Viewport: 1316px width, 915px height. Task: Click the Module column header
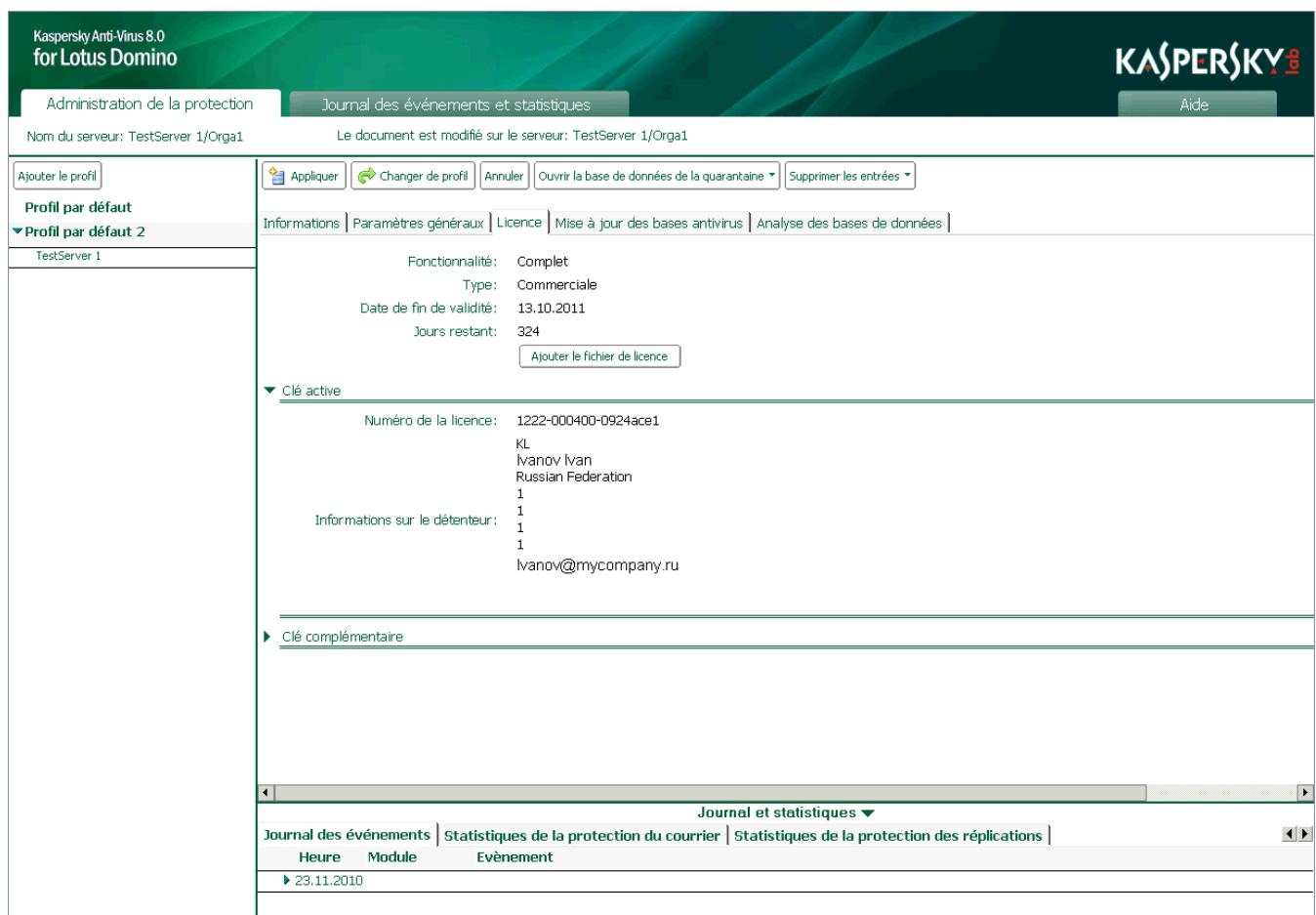coord(392,857)
